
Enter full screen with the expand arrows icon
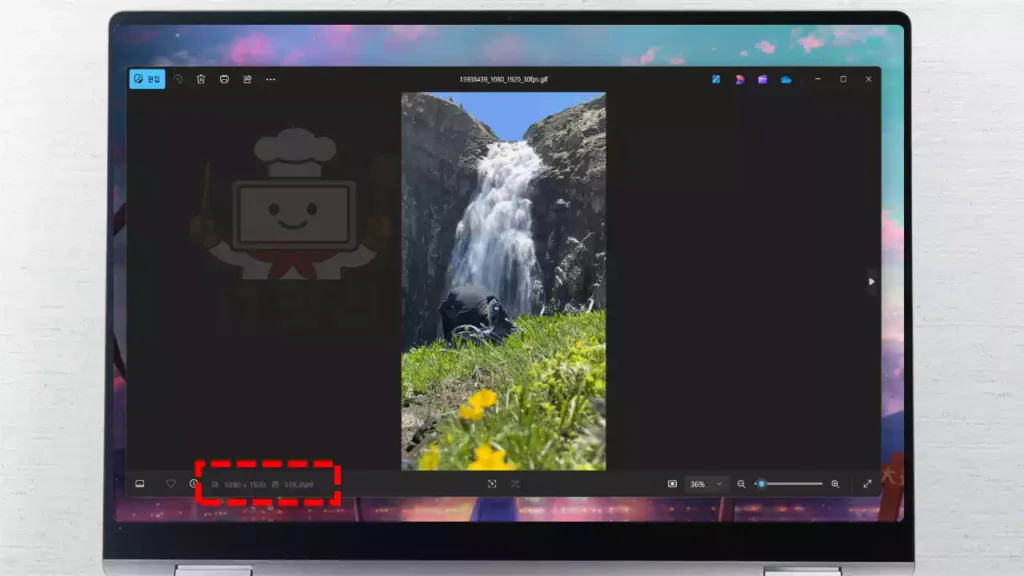867,484
